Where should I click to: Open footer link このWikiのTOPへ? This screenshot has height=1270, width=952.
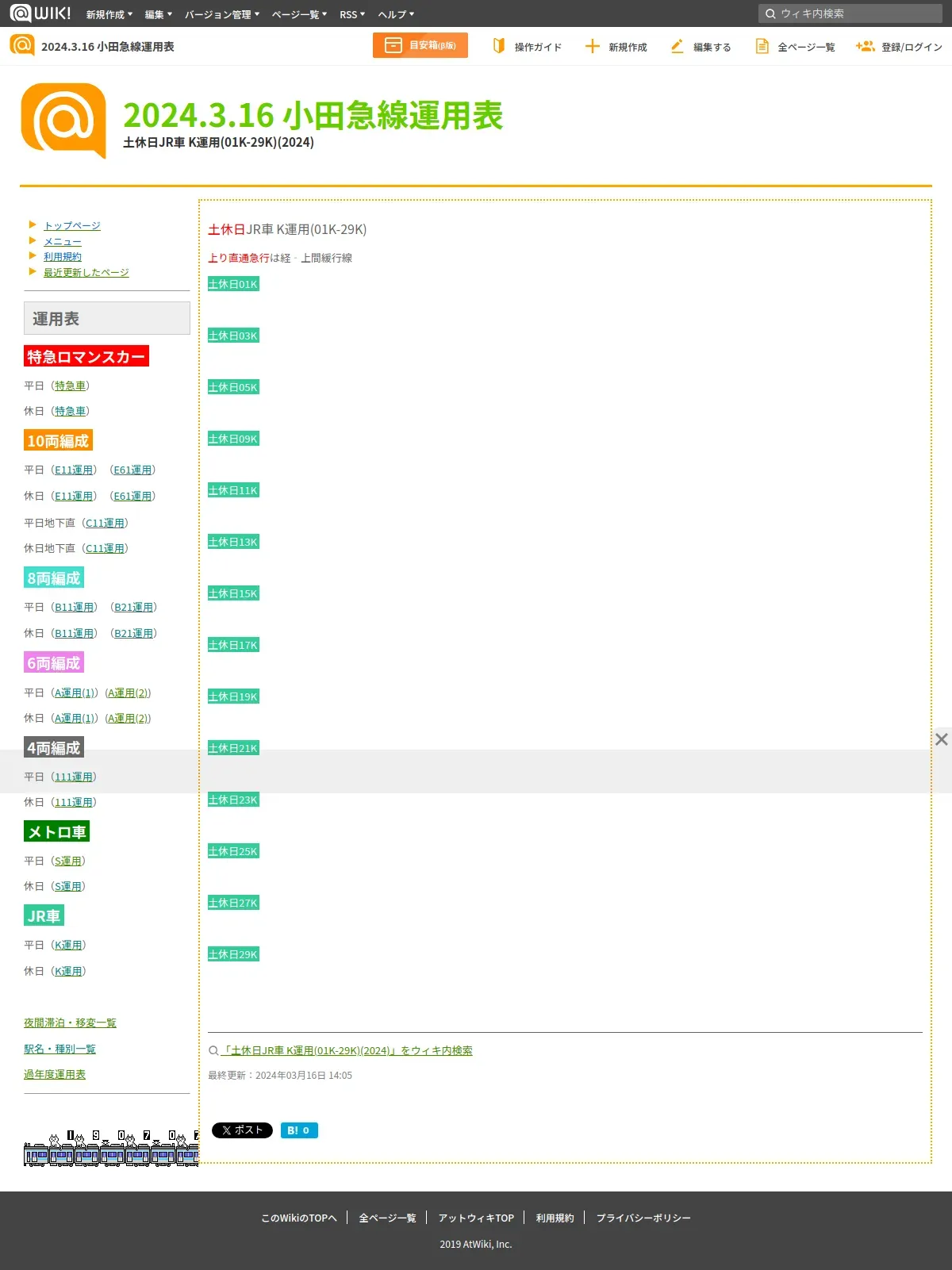pyautogui.click(x=299, y=1218)
